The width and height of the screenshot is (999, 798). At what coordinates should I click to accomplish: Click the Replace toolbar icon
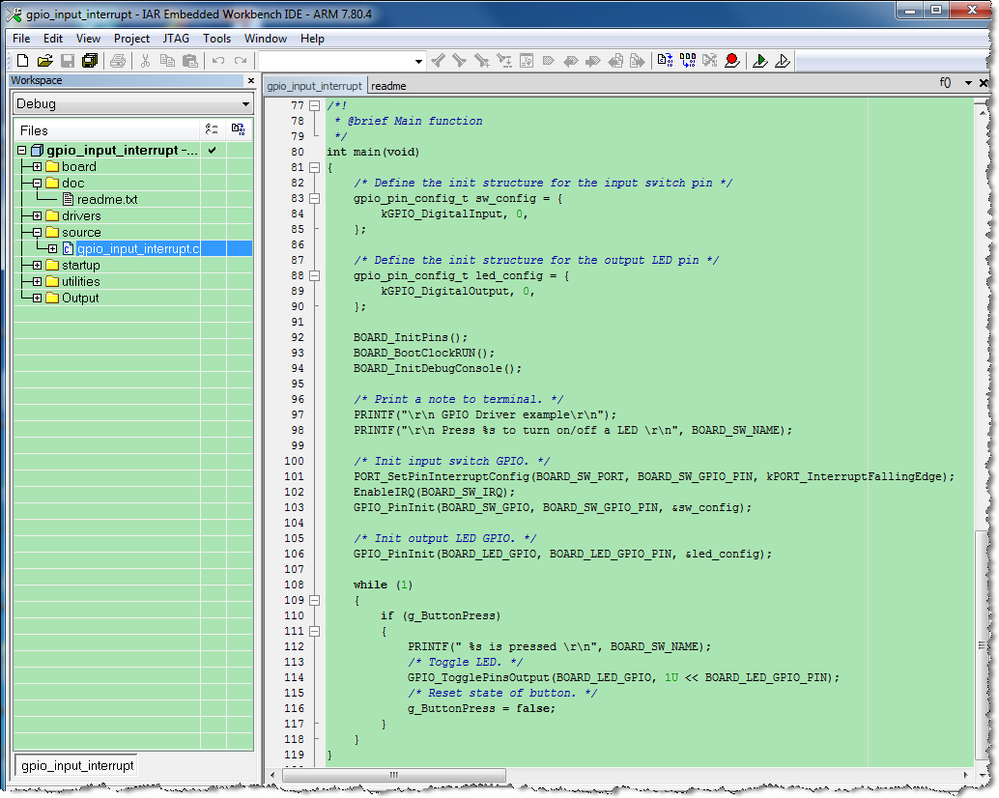504,61
